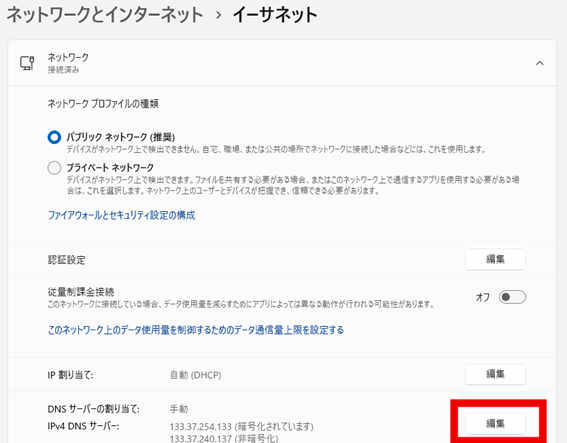
Task: Click the 自動 (DHCP) value text
Action: (x=196, y=375)
